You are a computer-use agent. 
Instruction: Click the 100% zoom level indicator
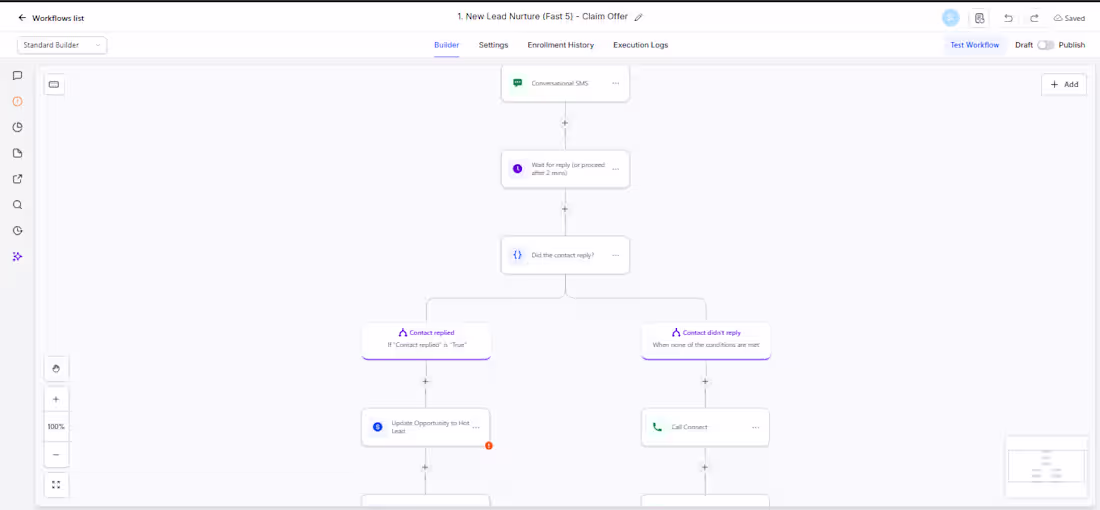[x=56, y=427]
